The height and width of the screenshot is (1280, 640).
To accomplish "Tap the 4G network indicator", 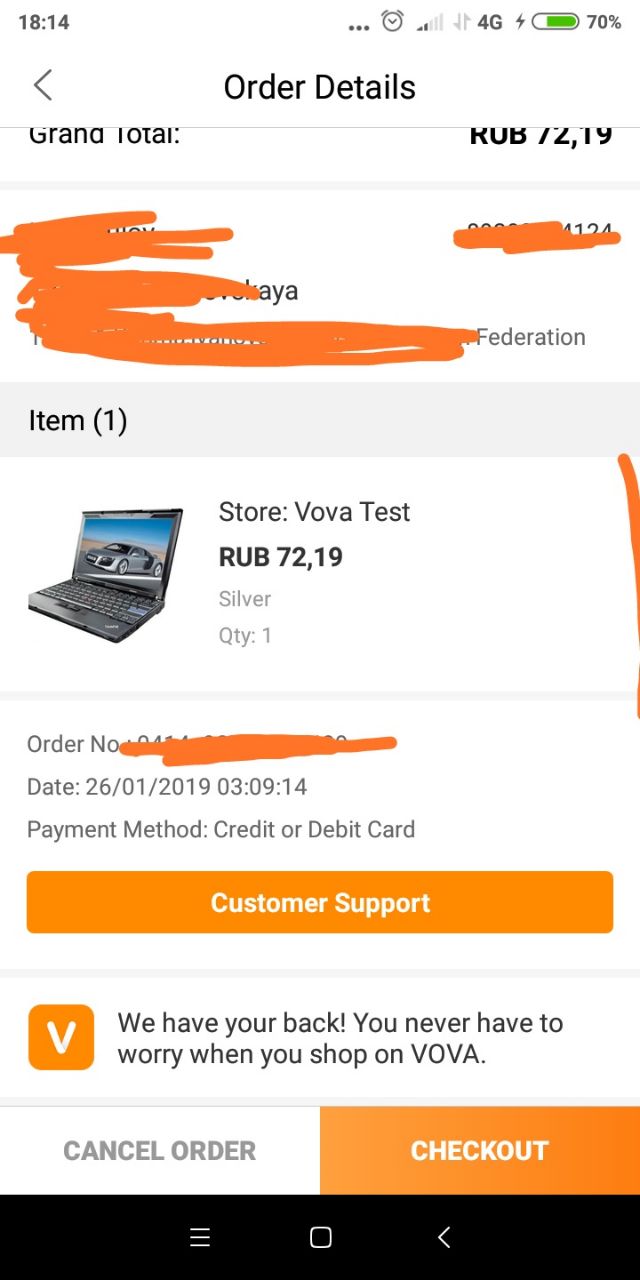I will [489, 21].
